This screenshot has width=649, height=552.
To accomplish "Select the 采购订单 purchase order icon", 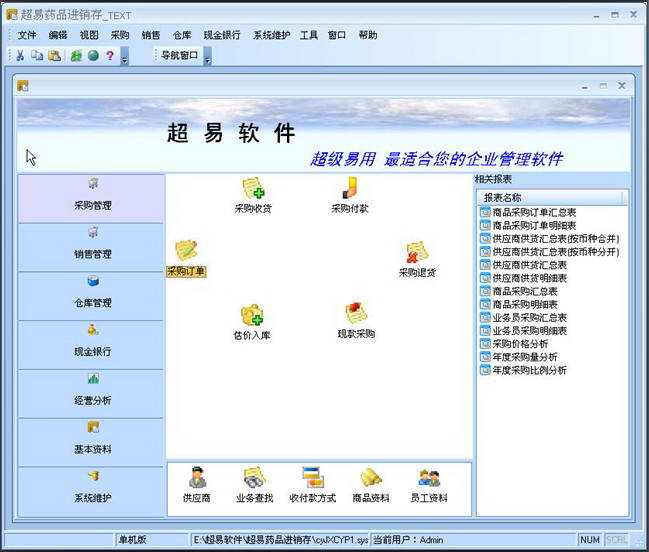I will (186, 258).
